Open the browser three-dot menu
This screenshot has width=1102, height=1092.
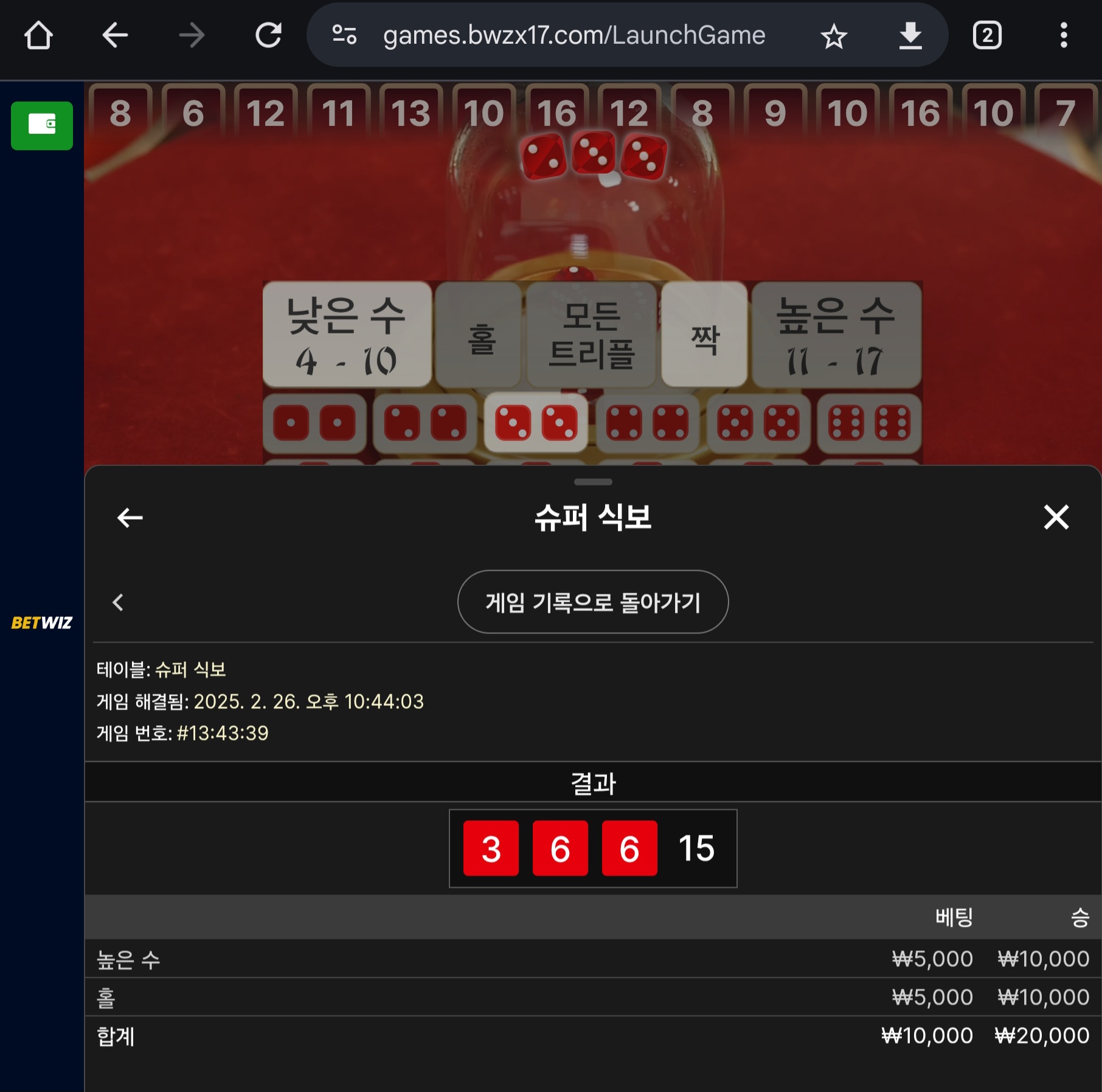(x=1063, y=35)
